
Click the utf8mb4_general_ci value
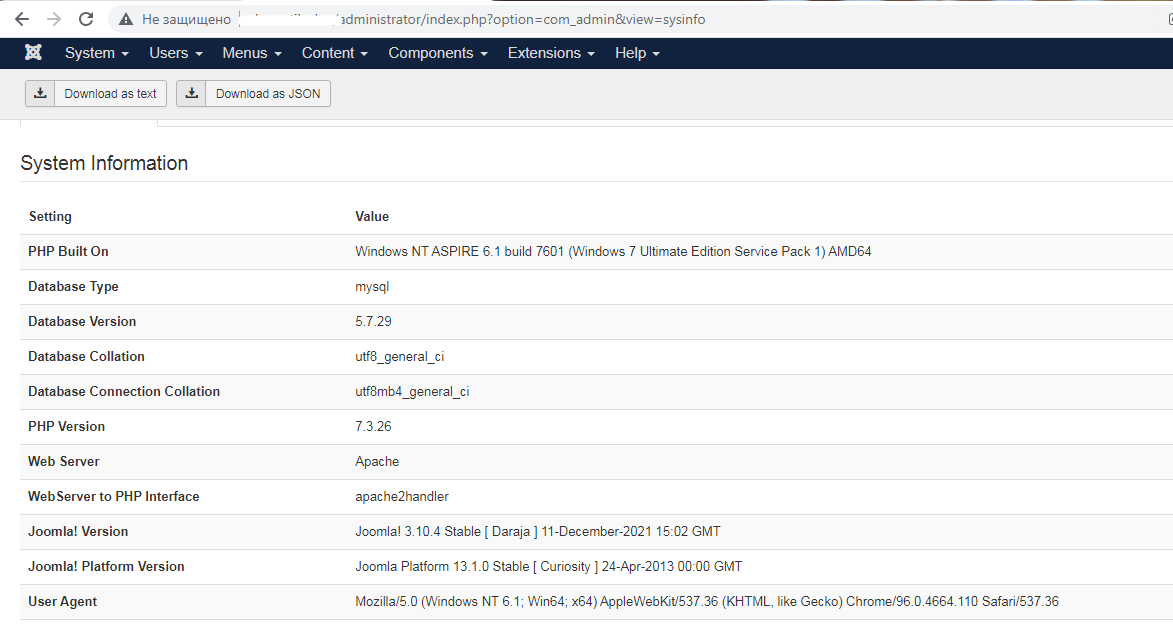(x=412, y=391)
